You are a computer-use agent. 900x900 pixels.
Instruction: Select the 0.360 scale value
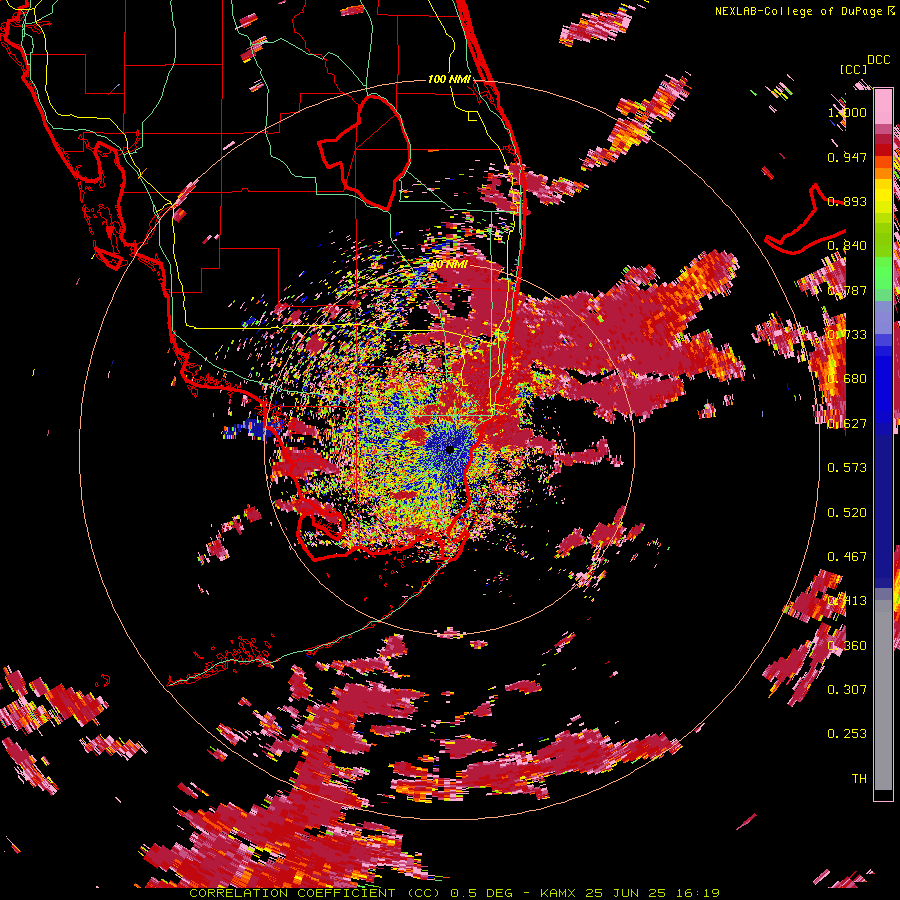coord(847,646)
